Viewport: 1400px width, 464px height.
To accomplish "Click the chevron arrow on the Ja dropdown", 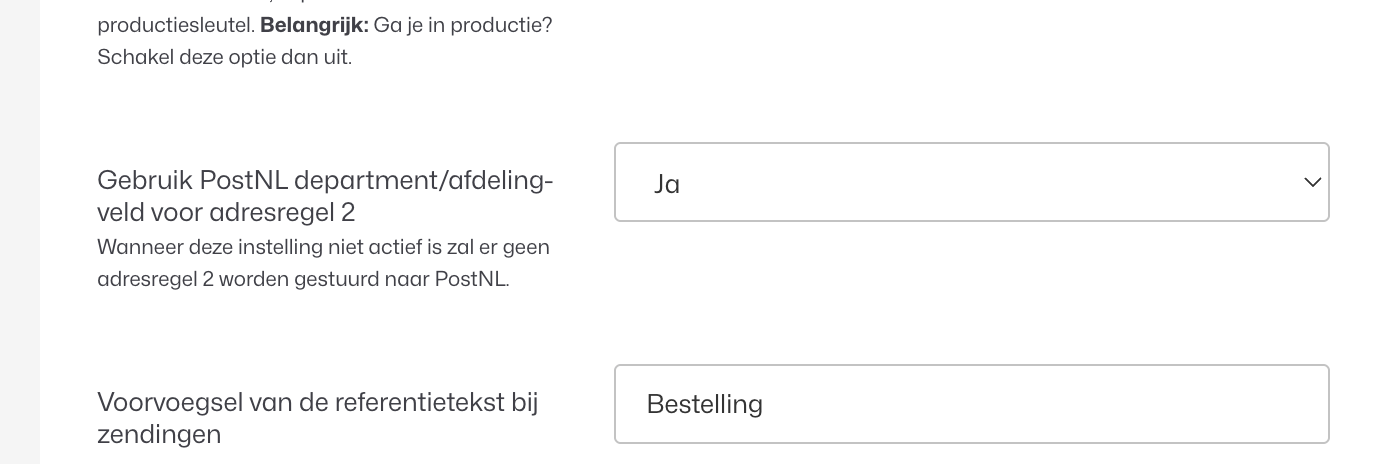I will (x=1312, y=182).
